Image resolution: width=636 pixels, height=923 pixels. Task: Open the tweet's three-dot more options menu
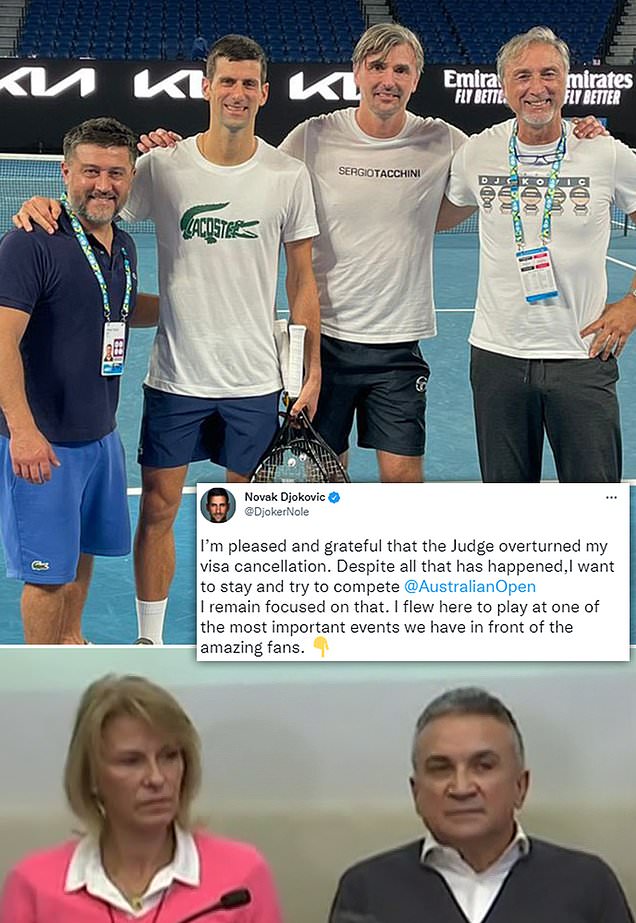611,497
